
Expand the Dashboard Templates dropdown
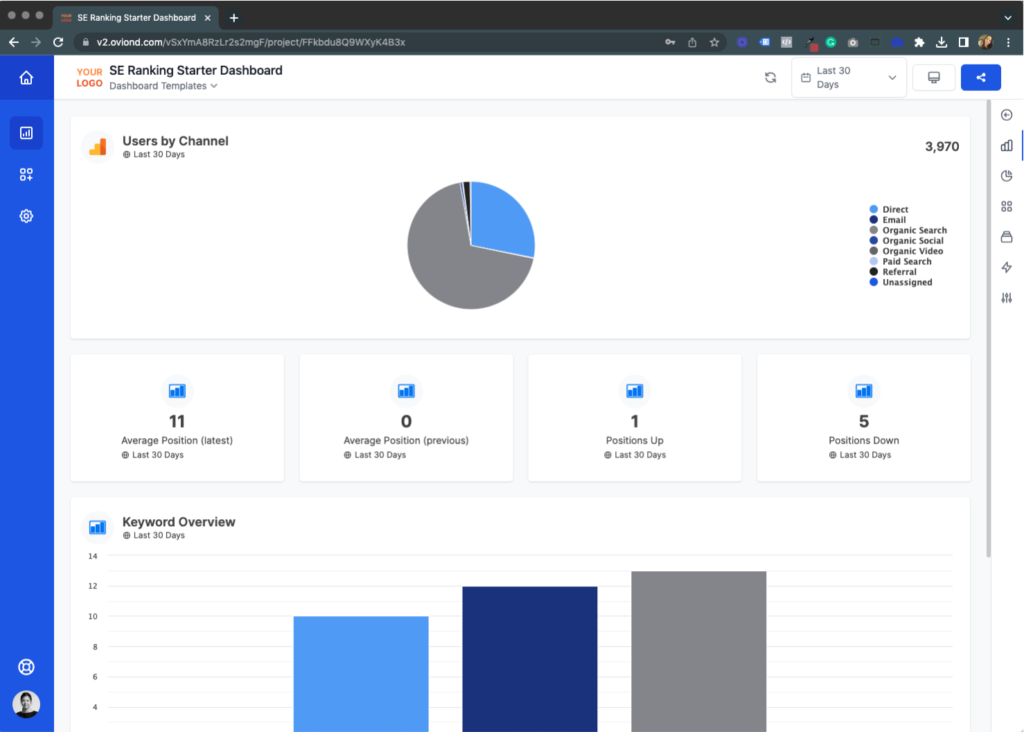coord(163,86)
